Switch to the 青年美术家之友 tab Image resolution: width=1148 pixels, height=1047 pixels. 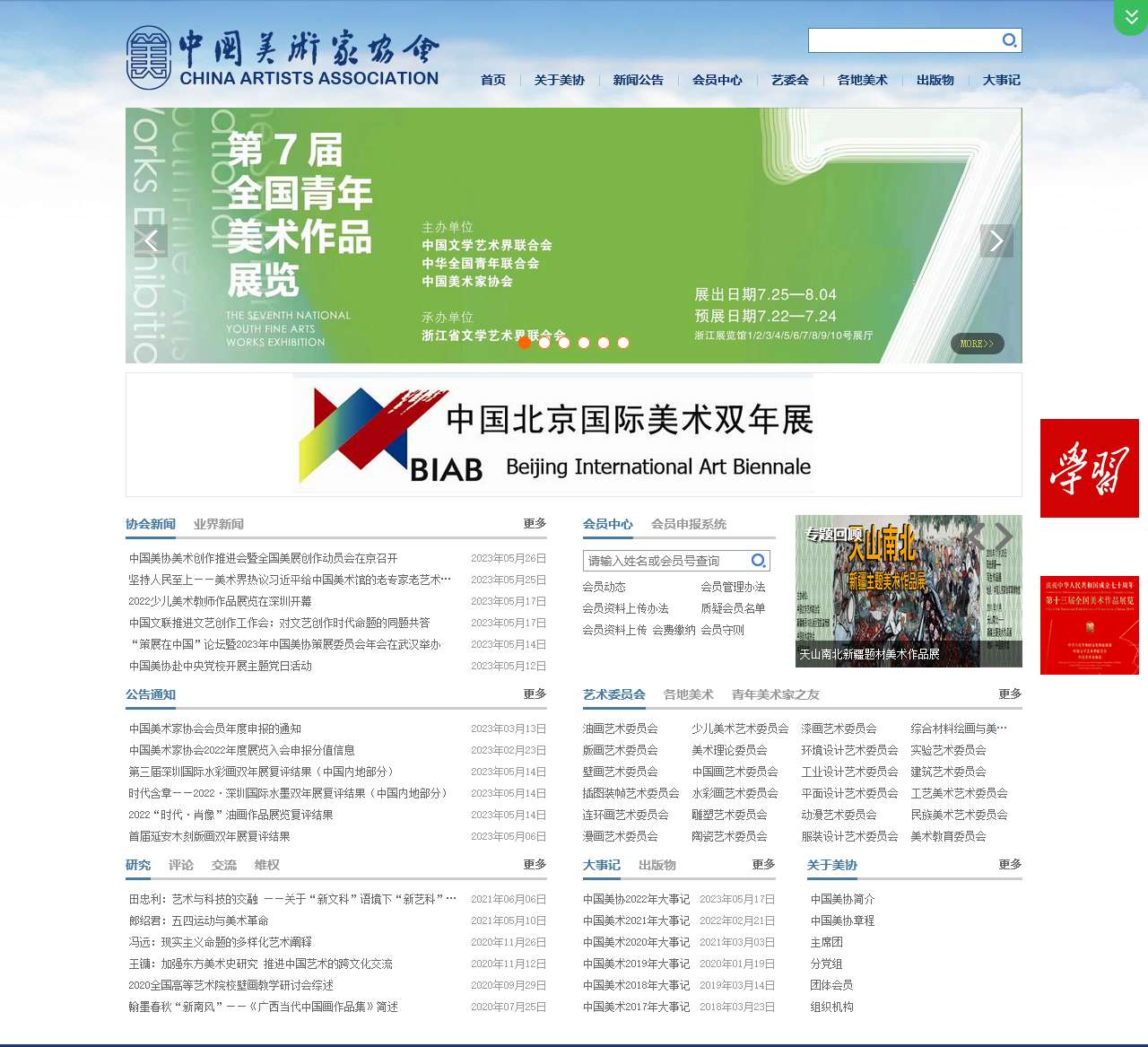(x=773, y=694)
